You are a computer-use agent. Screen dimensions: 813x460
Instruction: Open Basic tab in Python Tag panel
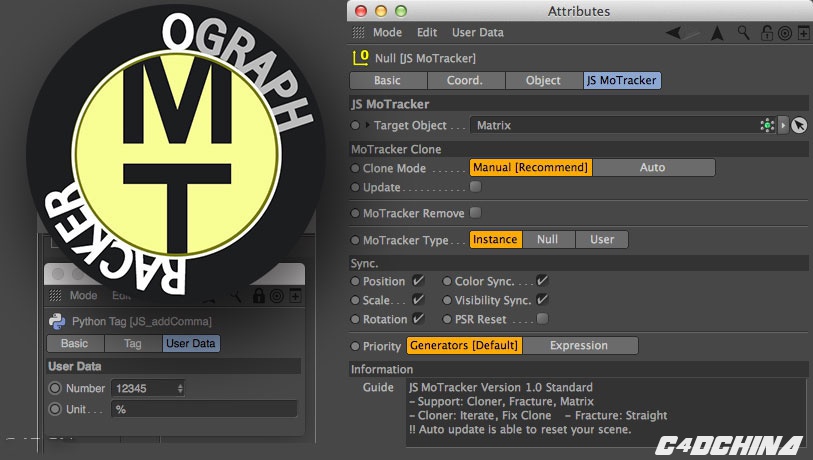[x=75, y=343]
